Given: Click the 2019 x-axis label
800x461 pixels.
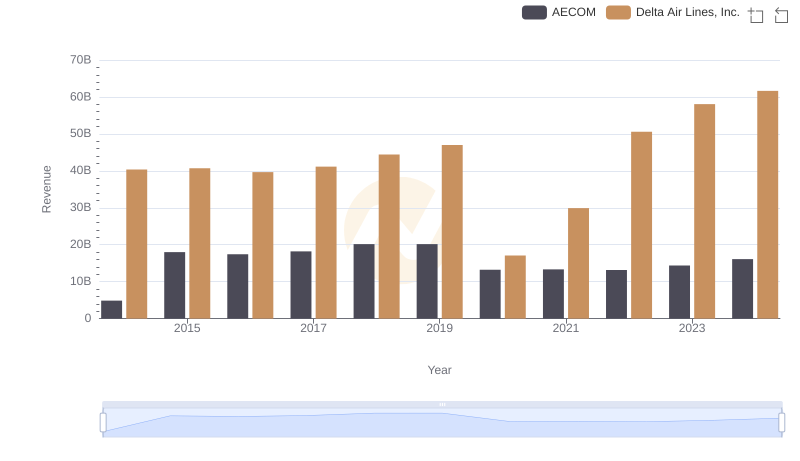Looking at the screenshot, I should point(439,328).
